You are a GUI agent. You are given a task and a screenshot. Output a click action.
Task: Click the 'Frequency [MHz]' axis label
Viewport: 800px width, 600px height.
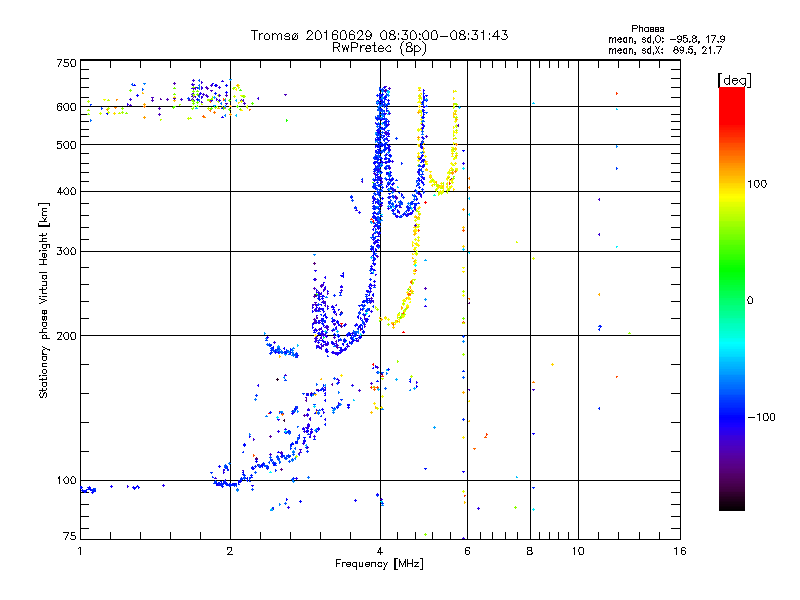pyautogui.click(x=379, y=564)
